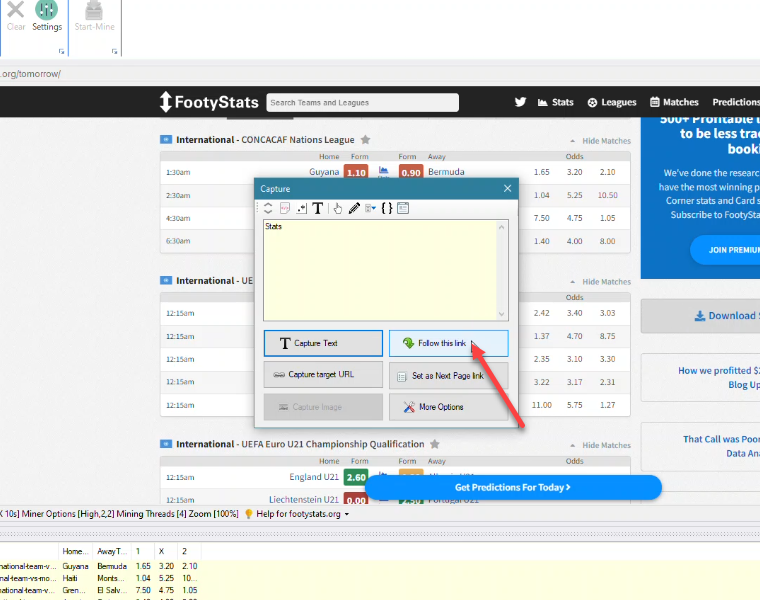Click the Search Teams and Leagues field
This screenshot has width=760, height=600.
(362, 102)
